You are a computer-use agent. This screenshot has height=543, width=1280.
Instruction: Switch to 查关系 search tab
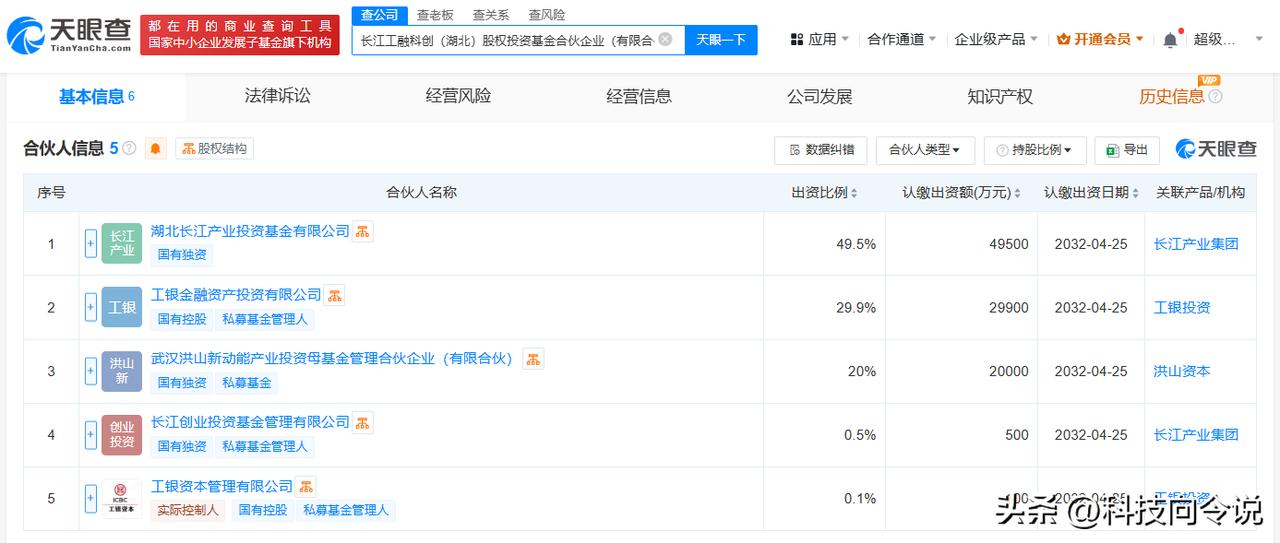491,15
